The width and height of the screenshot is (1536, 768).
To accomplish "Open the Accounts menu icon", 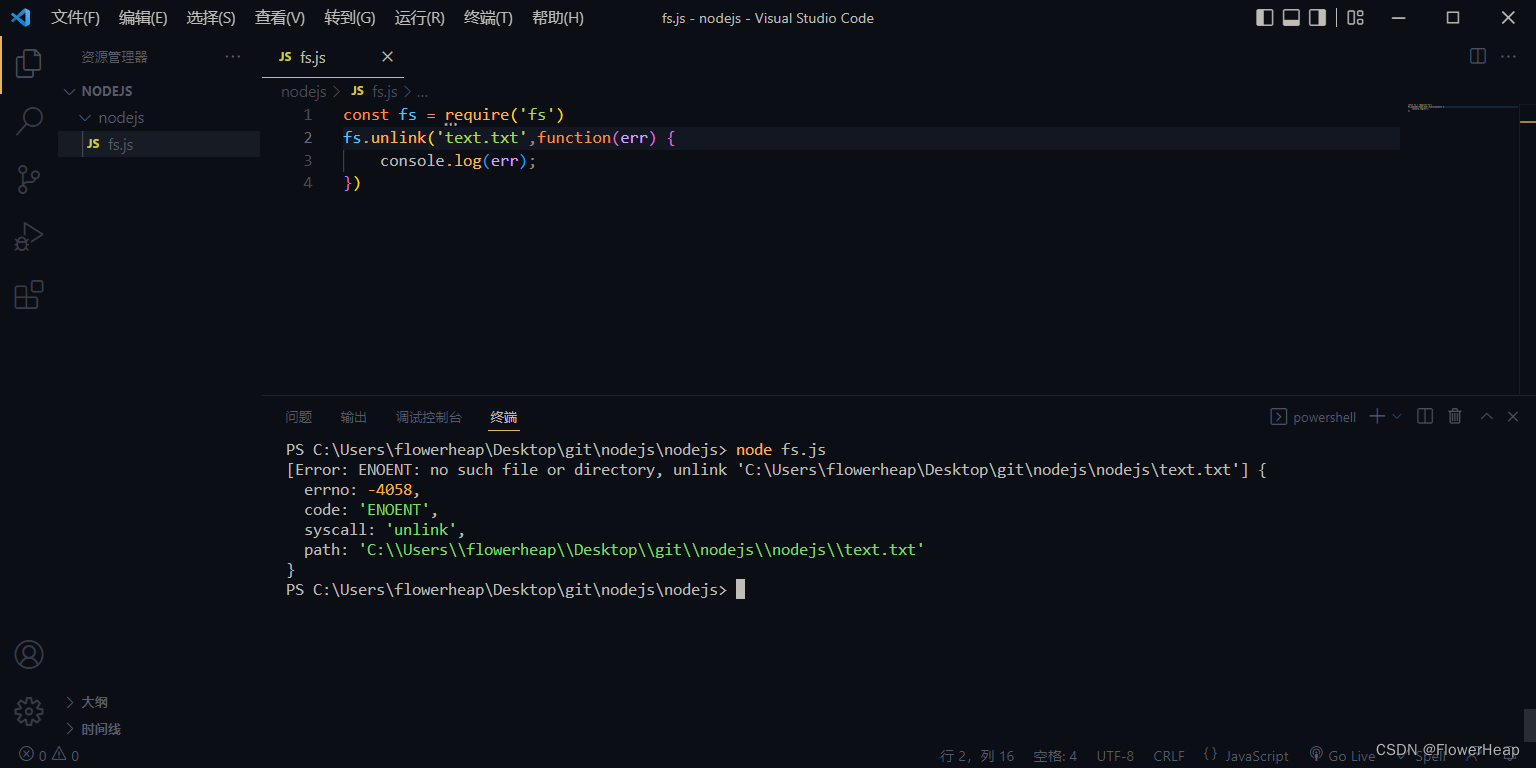I will [x=29, y=655].
